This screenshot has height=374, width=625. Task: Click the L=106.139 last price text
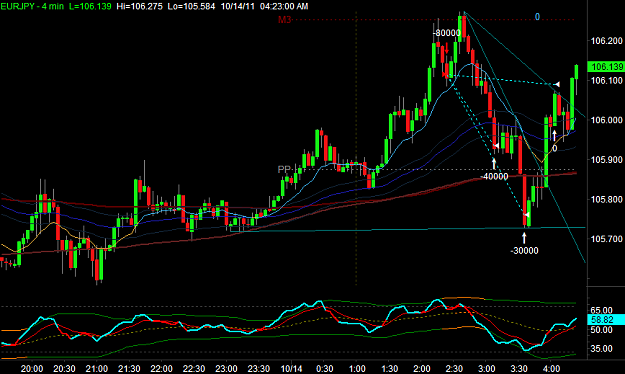pos(90,6)
